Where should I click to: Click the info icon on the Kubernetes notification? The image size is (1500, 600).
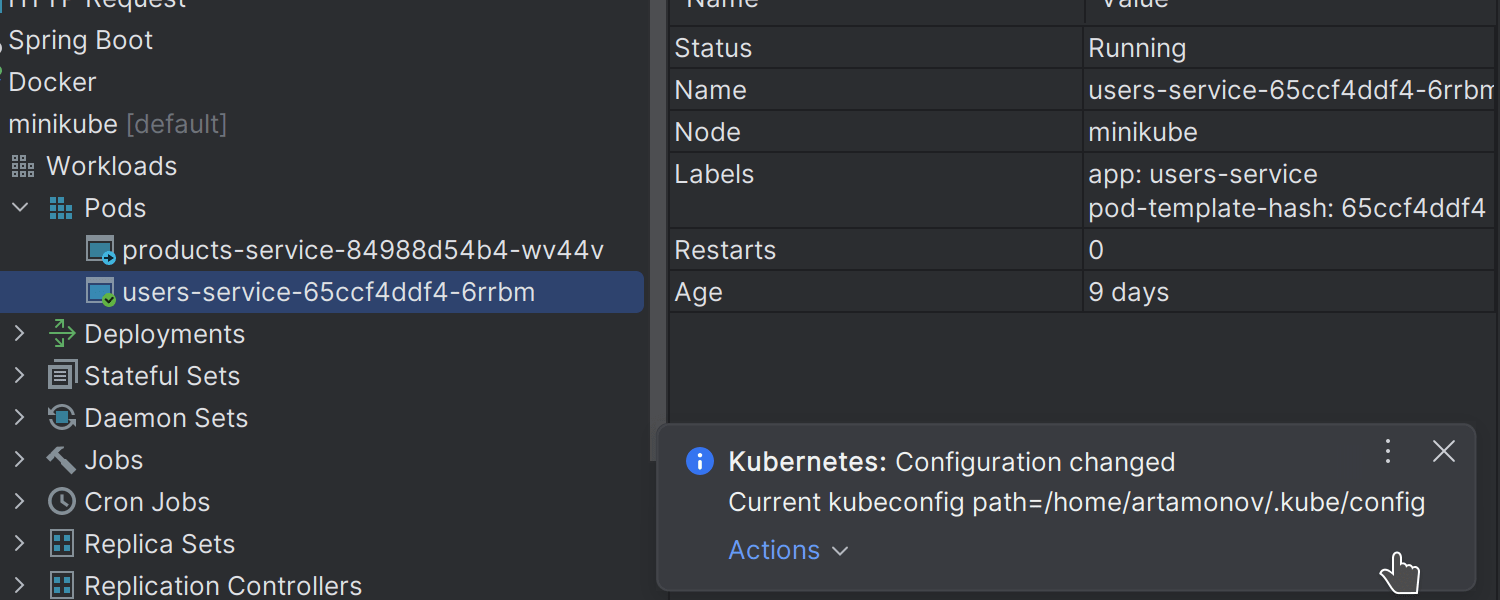(x=700, y=461)
